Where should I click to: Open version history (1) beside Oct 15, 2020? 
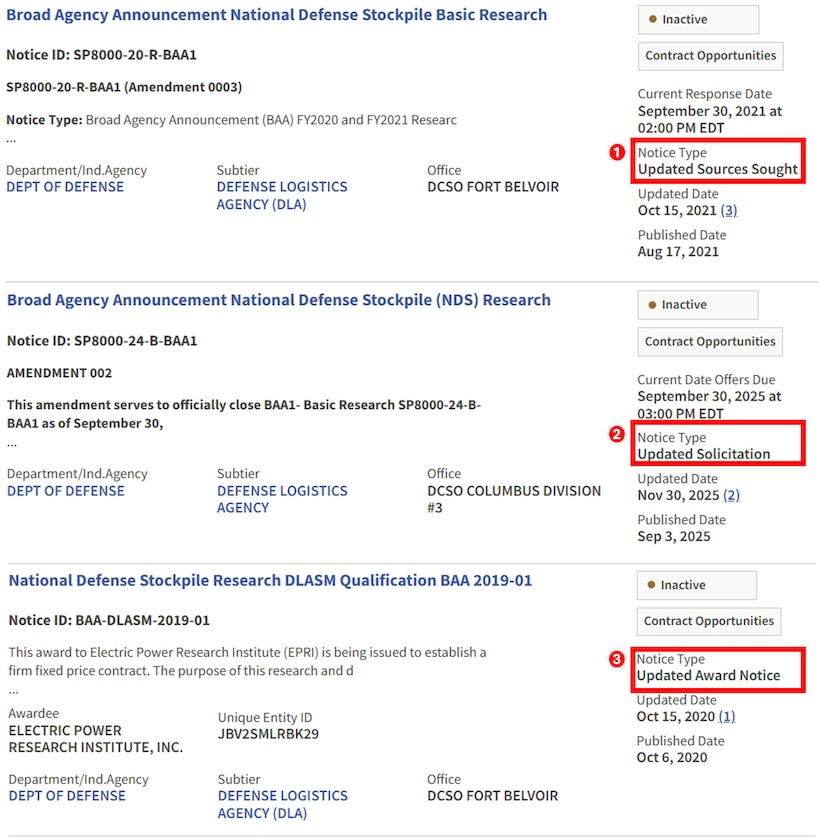tap(727, 717)
